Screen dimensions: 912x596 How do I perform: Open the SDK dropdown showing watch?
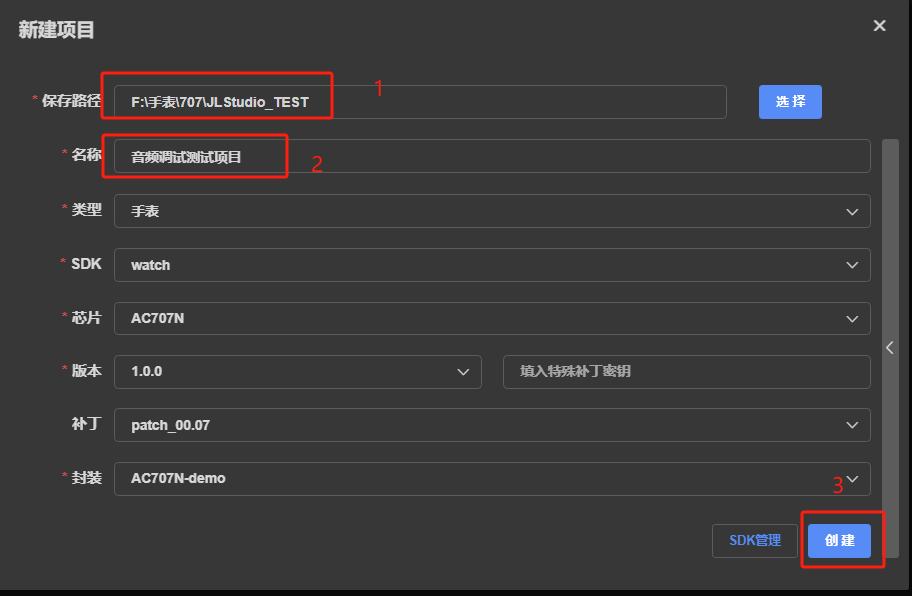tap(492, 265)
